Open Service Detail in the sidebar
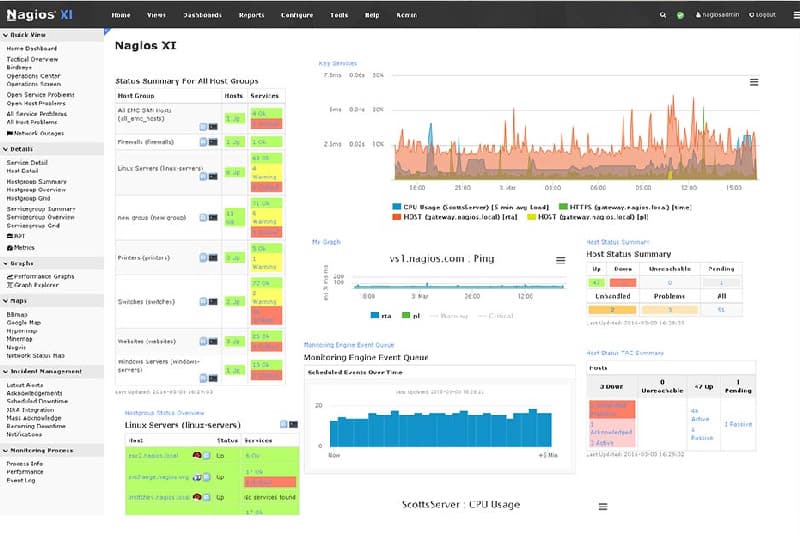 click(27, 162)
